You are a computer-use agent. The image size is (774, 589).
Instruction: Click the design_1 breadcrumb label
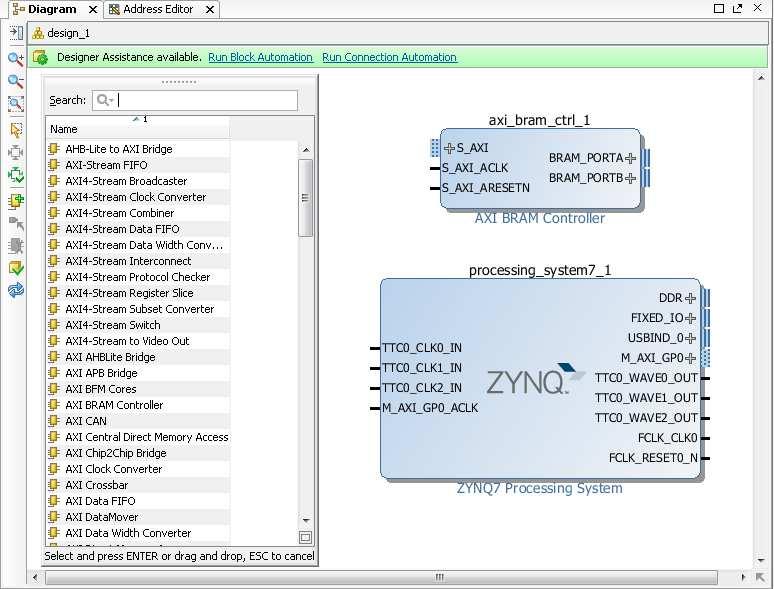(69, 33)
